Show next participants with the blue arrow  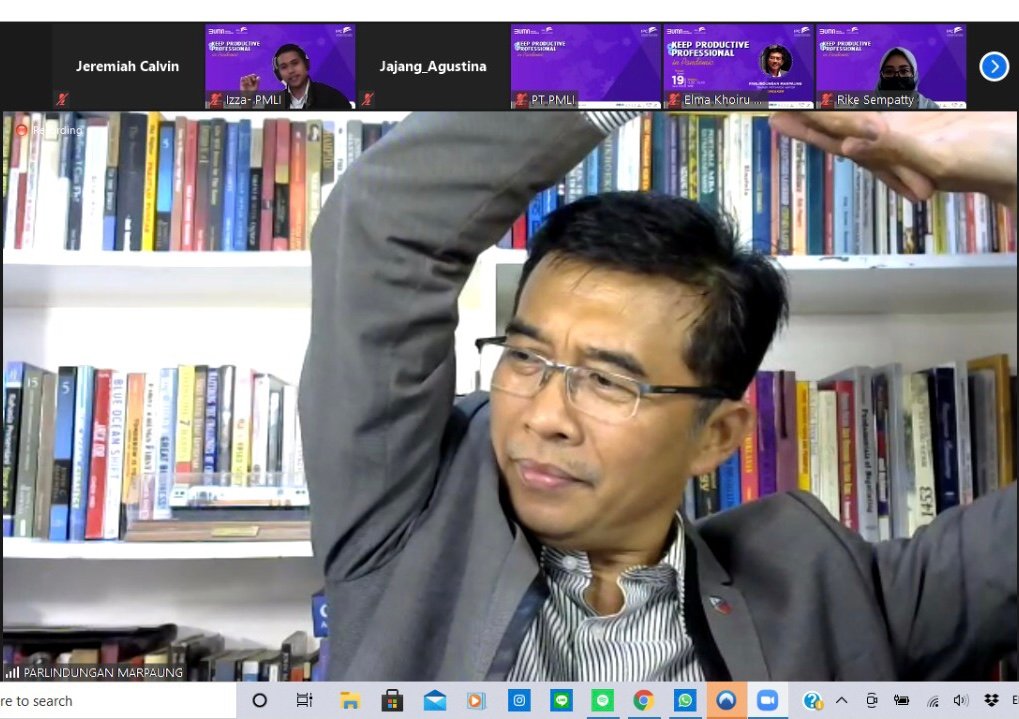[x=993, y=66]
